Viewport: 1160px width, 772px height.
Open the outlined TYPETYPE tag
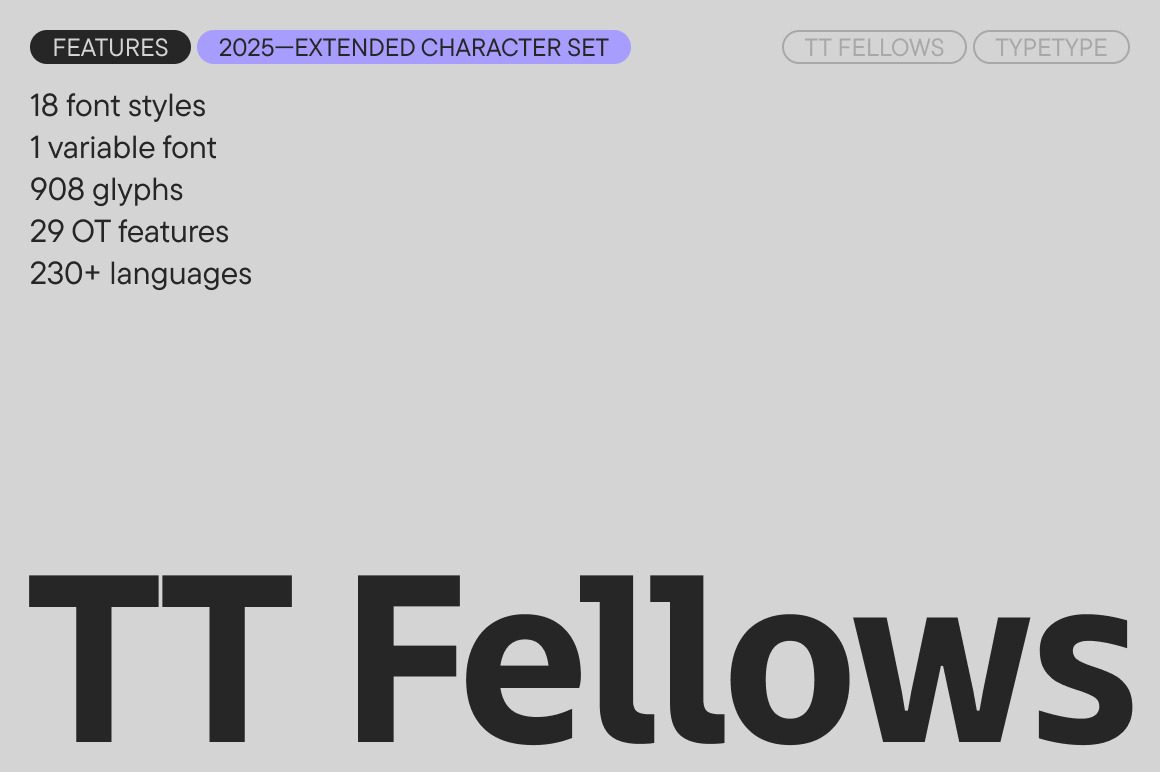point(1051,48)
